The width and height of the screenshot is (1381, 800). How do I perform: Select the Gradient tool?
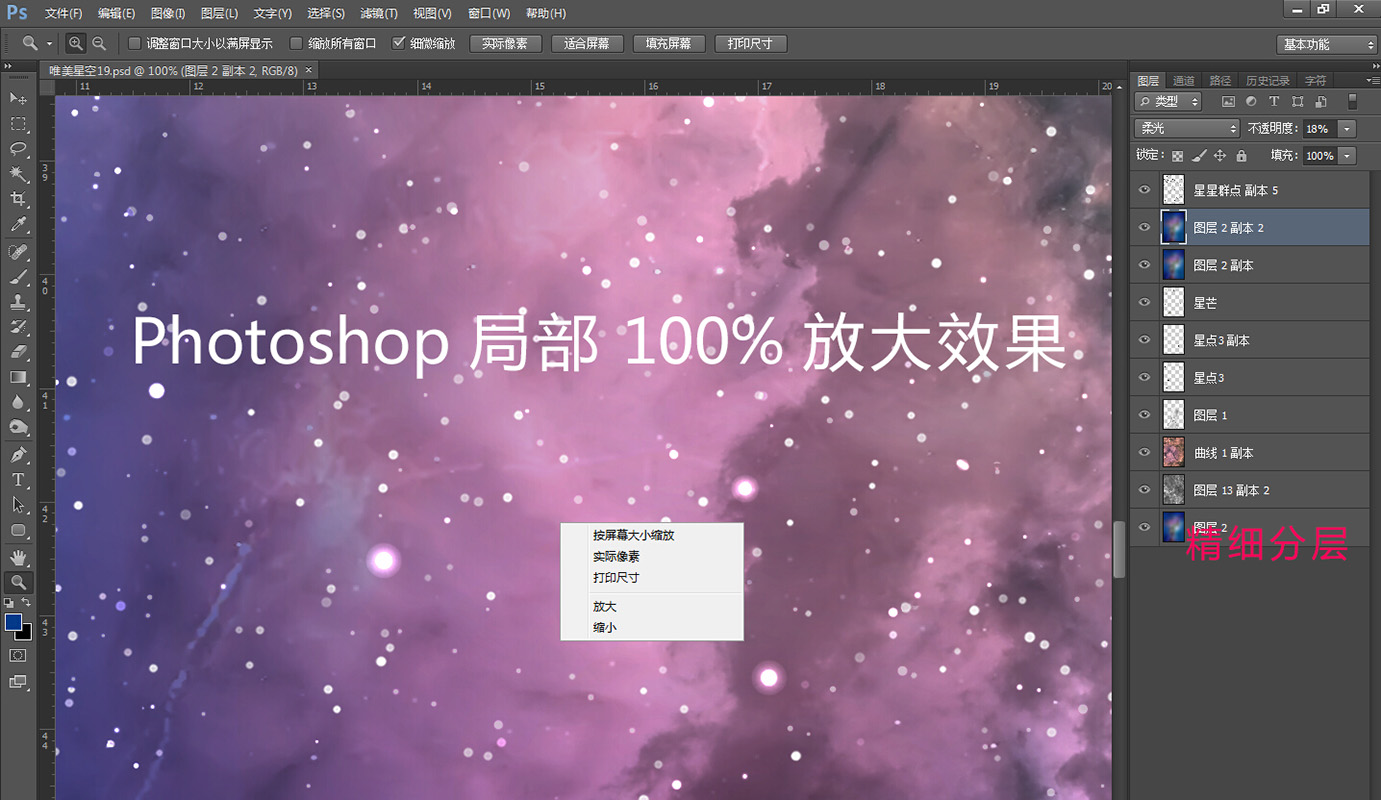pos(18,378)
